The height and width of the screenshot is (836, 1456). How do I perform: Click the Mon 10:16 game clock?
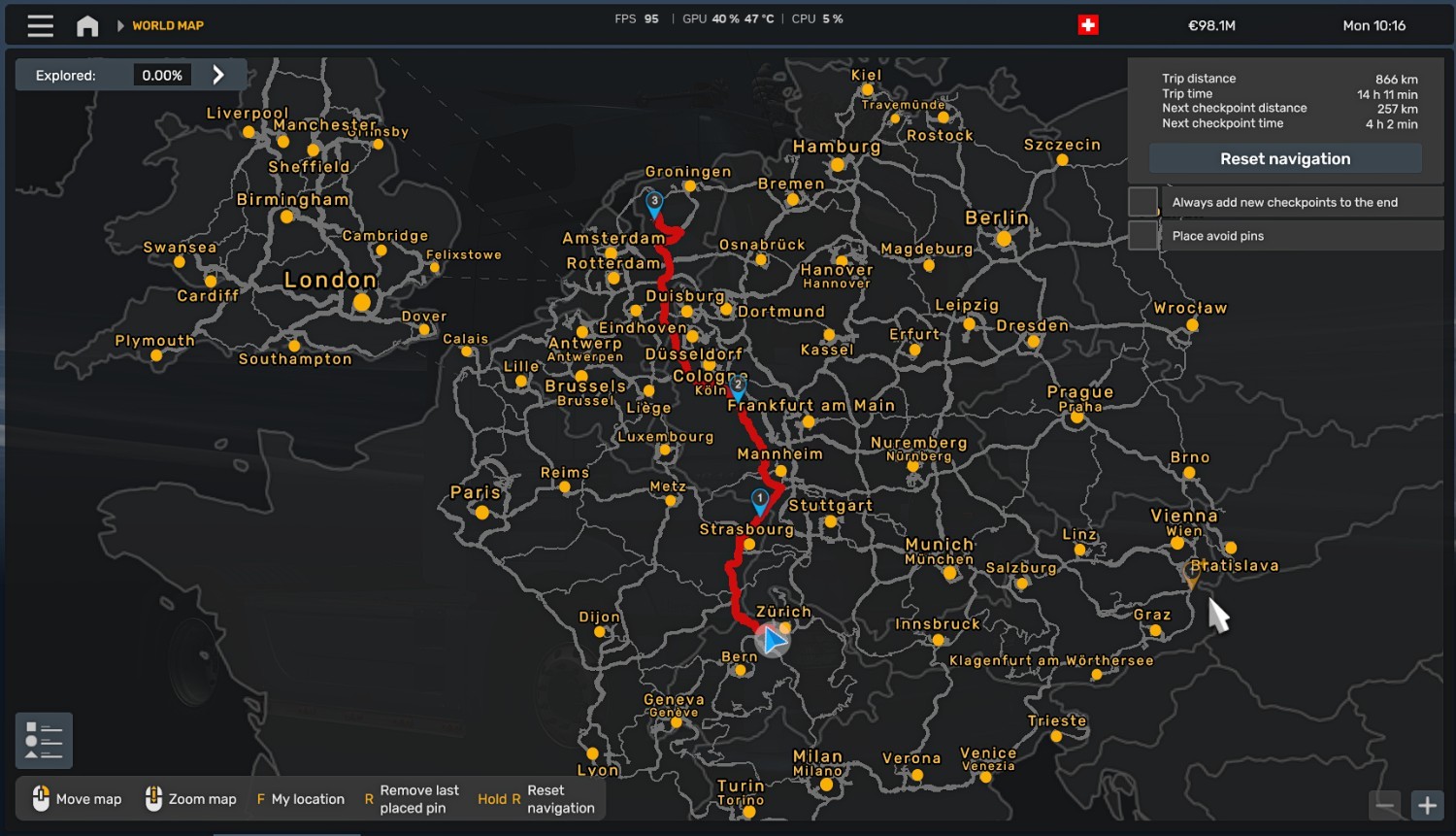click(1373, 25)
